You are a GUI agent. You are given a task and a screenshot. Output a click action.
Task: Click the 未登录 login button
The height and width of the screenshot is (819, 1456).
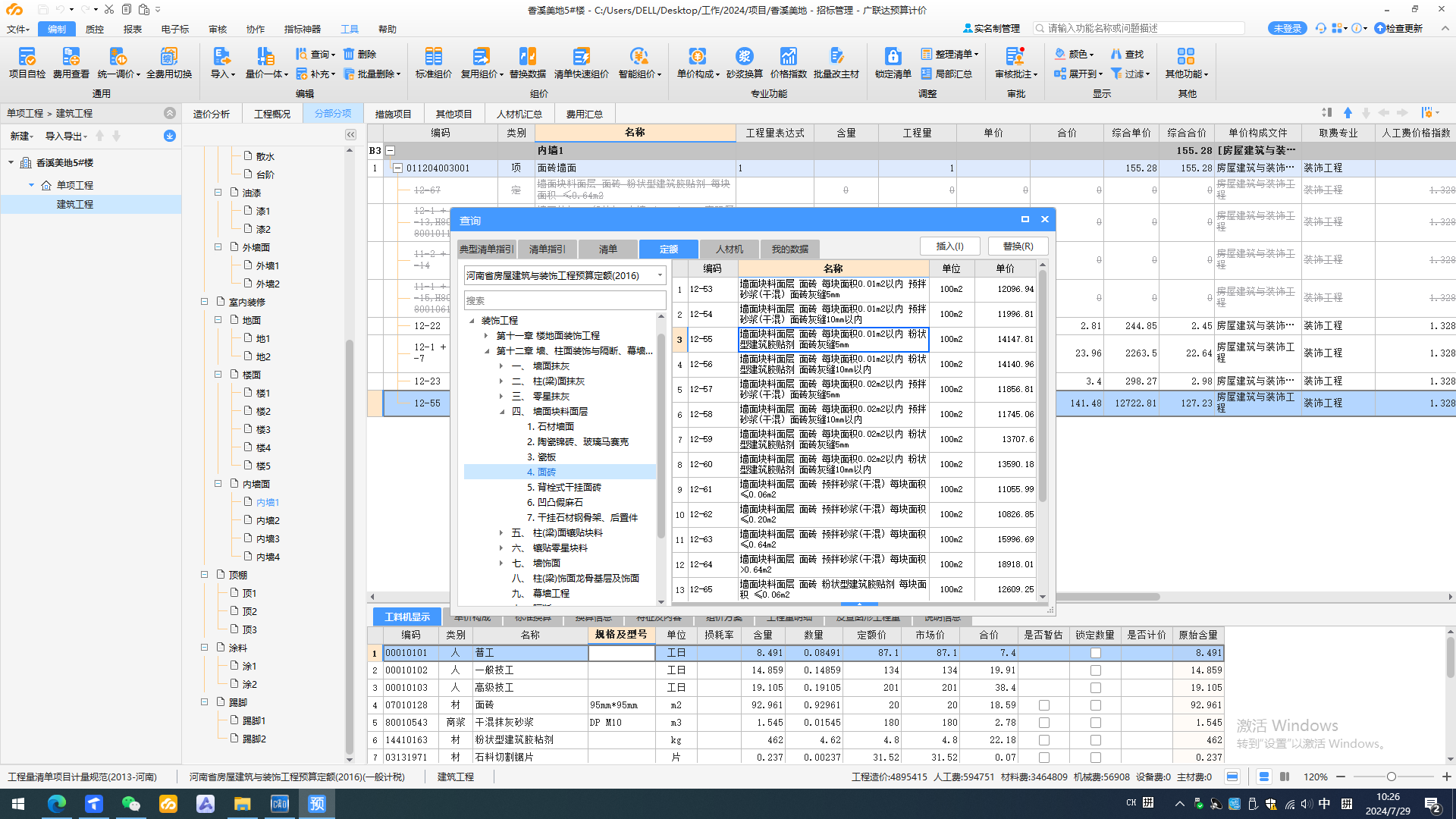[1287, 28]
